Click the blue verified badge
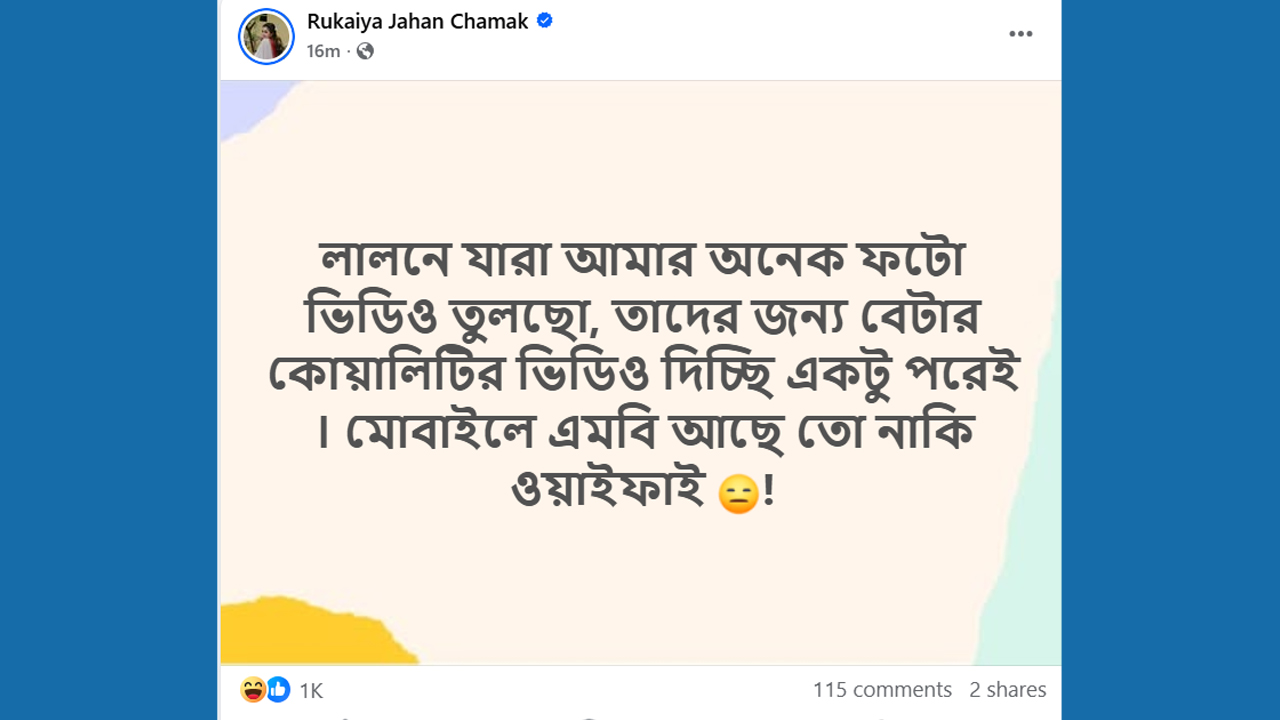 click(x=545, y=21)
